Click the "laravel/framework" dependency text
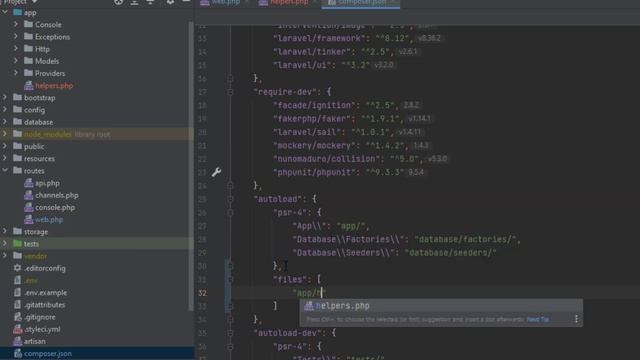 point(320,38)
